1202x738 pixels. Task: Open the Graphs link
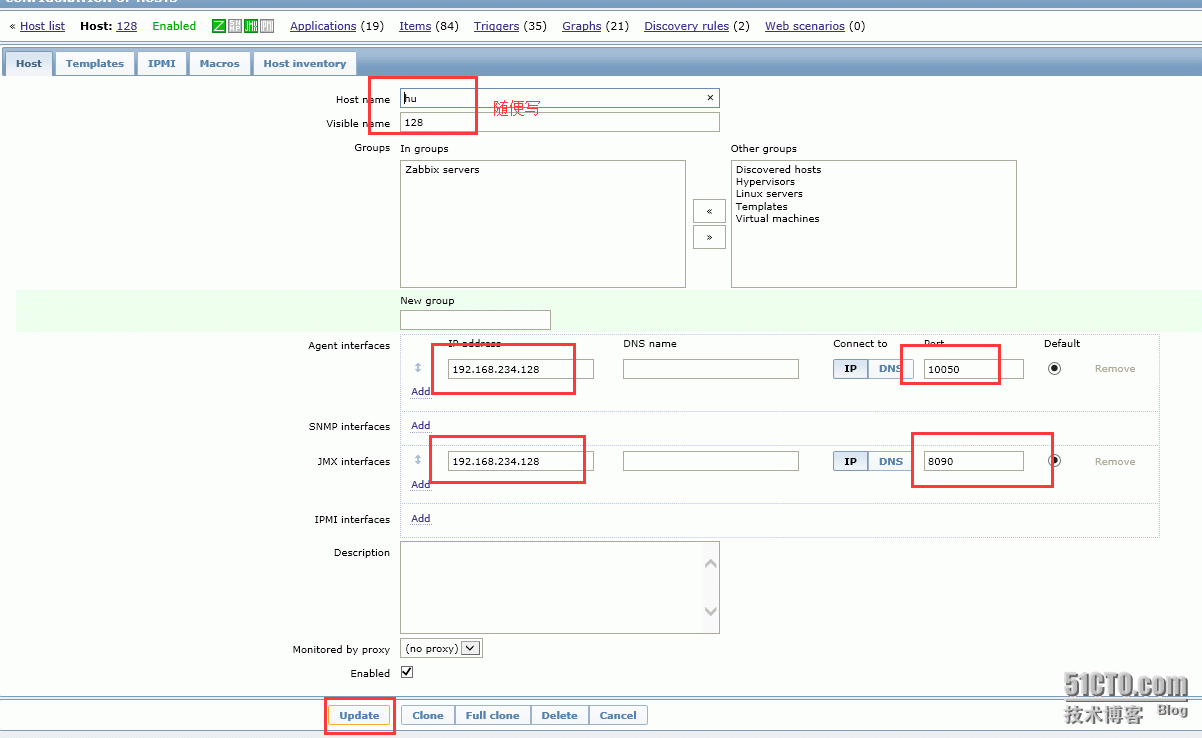coord(582,26)
